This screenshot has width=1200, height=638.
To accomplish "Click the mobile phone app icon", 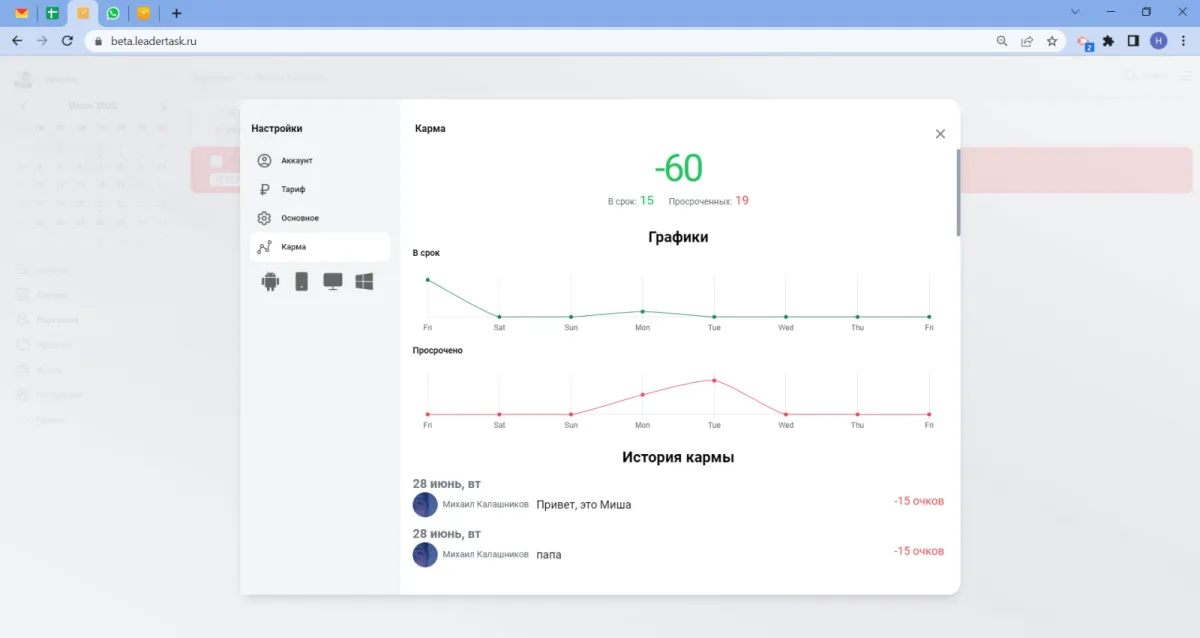I will click(301, 282).
